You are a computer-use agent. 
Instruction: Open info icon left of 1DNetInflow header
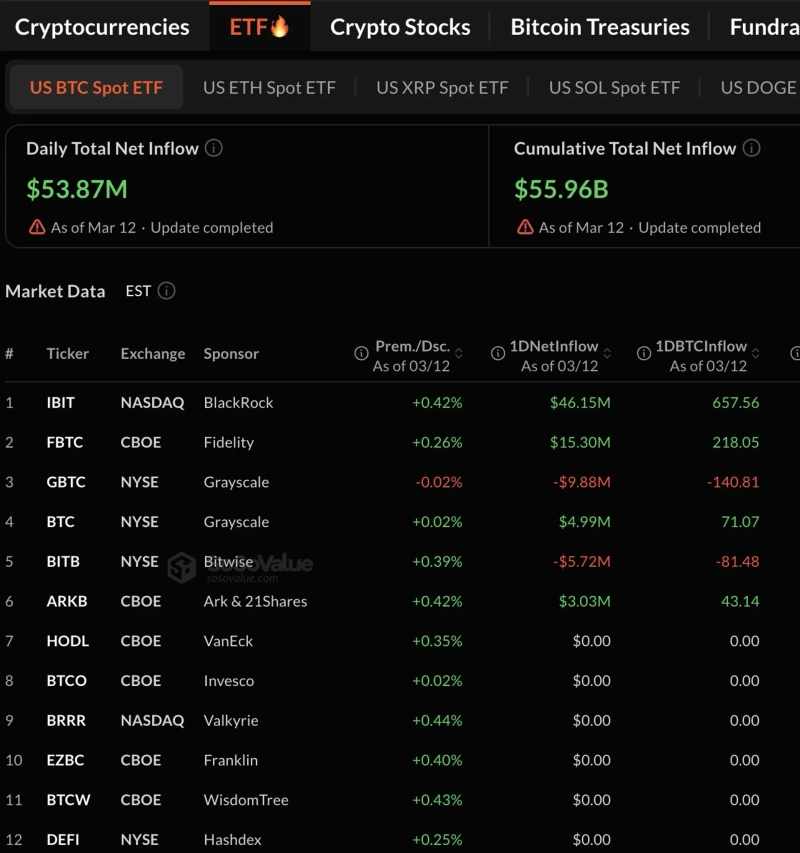coord(498,353)
